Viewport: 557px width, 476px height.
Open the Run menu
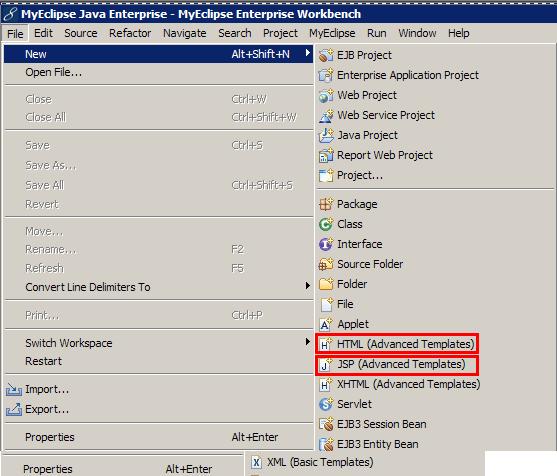[377, 33]
